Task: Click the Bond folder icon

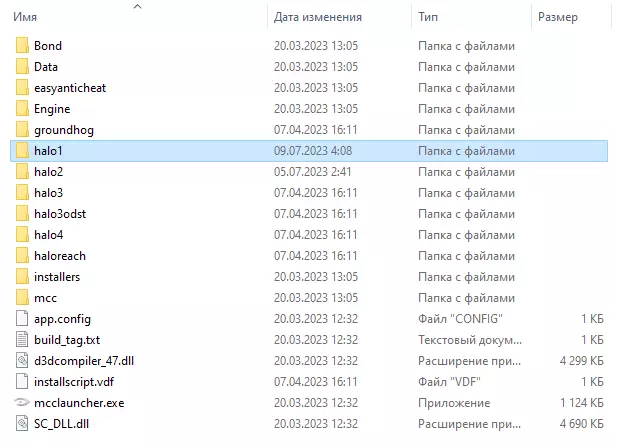Action: pos(22,46)
